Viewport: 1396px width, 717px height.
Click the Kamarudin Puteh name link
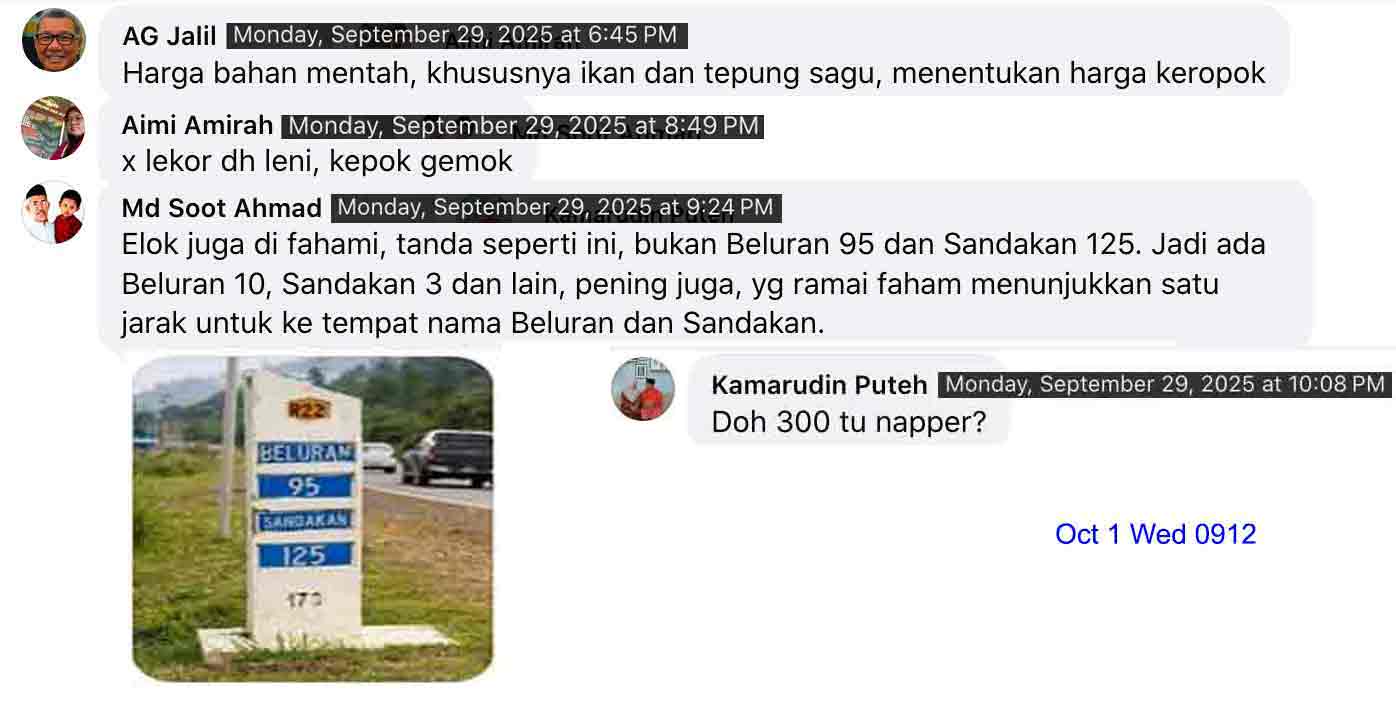point(819,385)
